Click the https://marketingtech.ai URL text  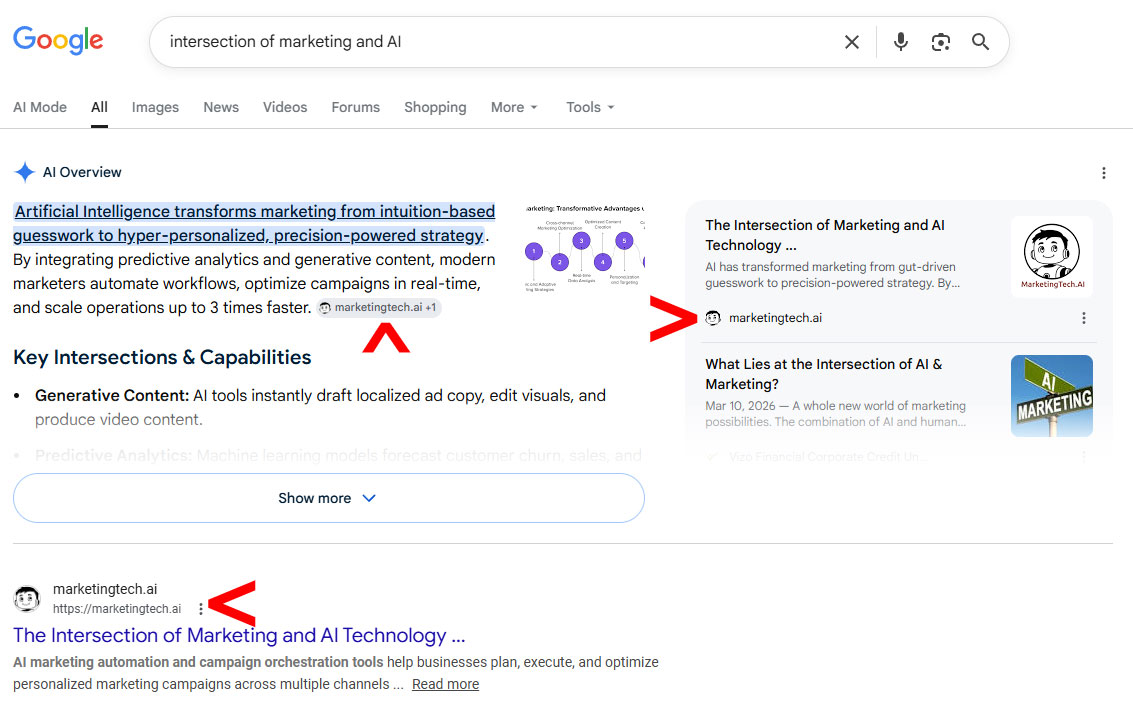tap(117, 609)
